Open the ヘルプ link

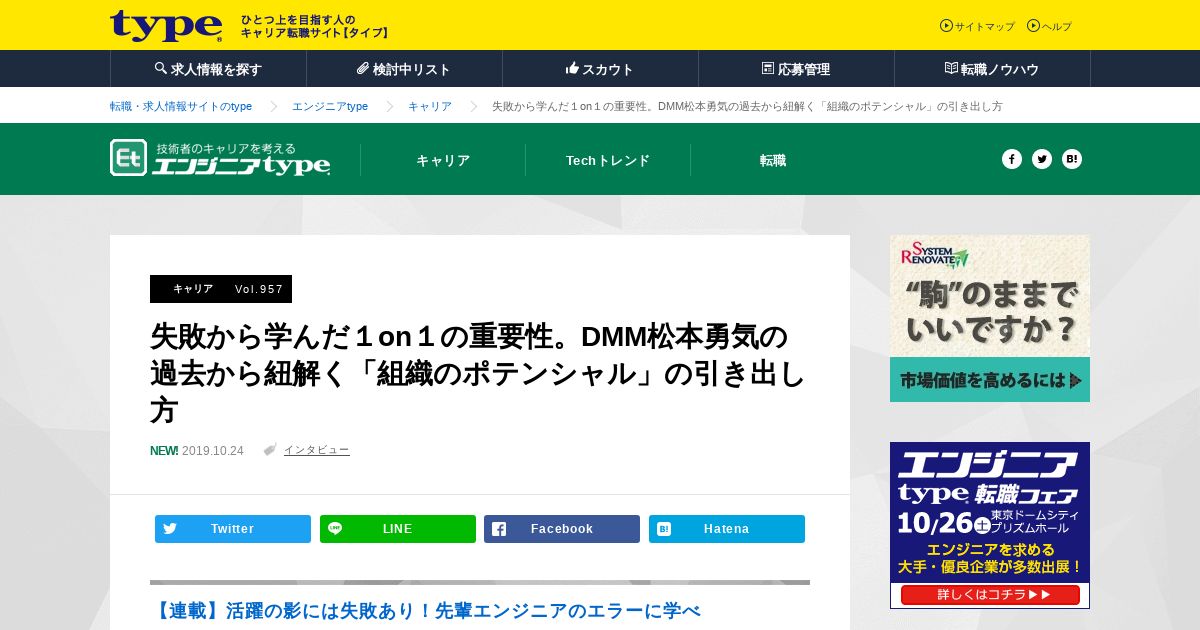[x=1049, y=26]
